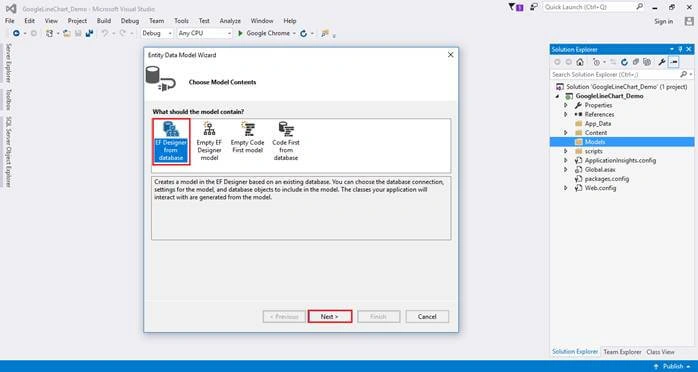The width and height of the screenshot is (698, 372).
Task: Click the Cancel button in wizard
Action: [x=427, y=316]
